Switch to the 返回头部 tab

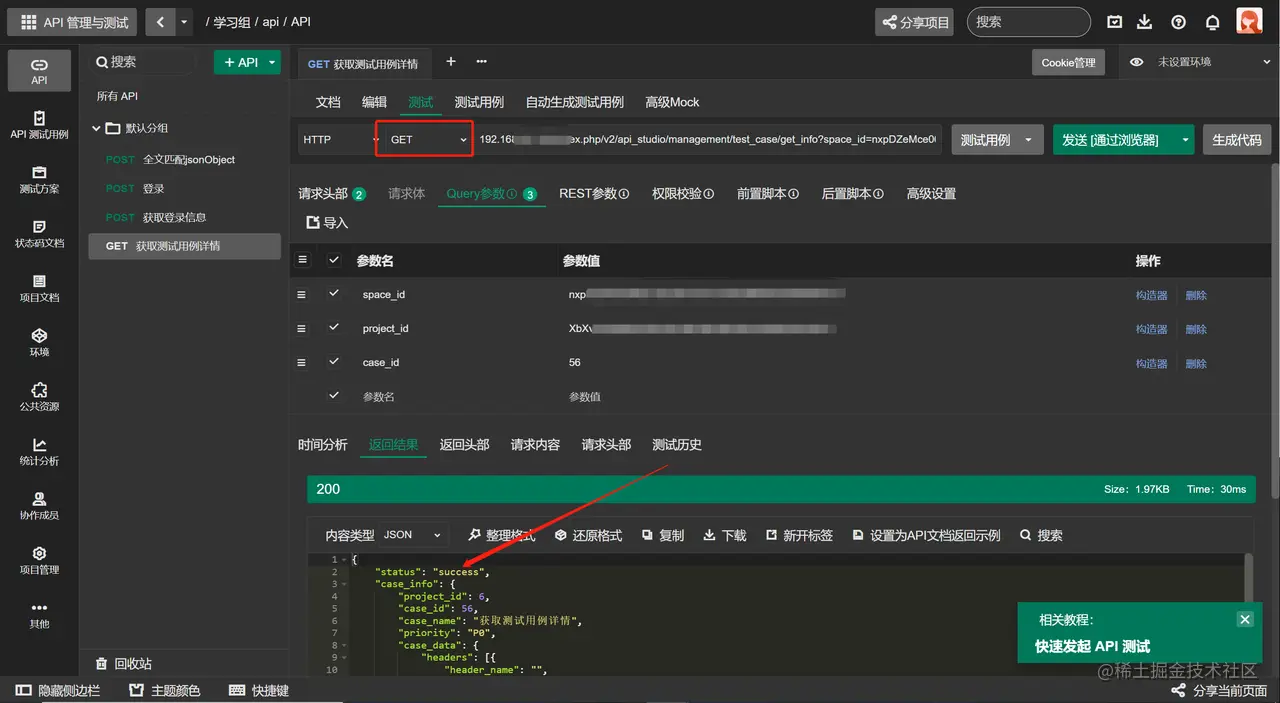click(464, 444)
